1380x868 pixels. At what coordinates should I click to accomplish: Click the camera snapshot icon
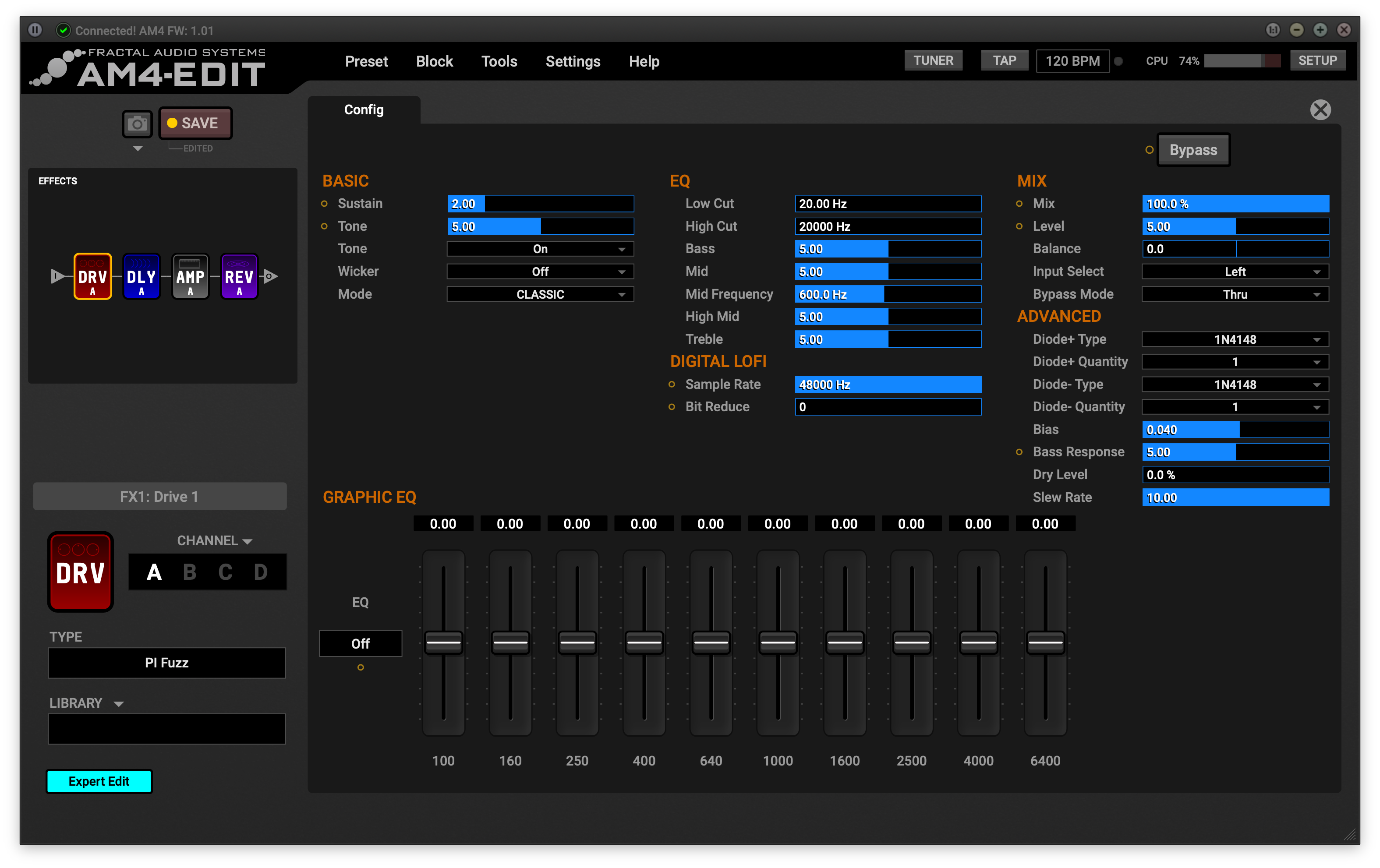coord(137,124)
